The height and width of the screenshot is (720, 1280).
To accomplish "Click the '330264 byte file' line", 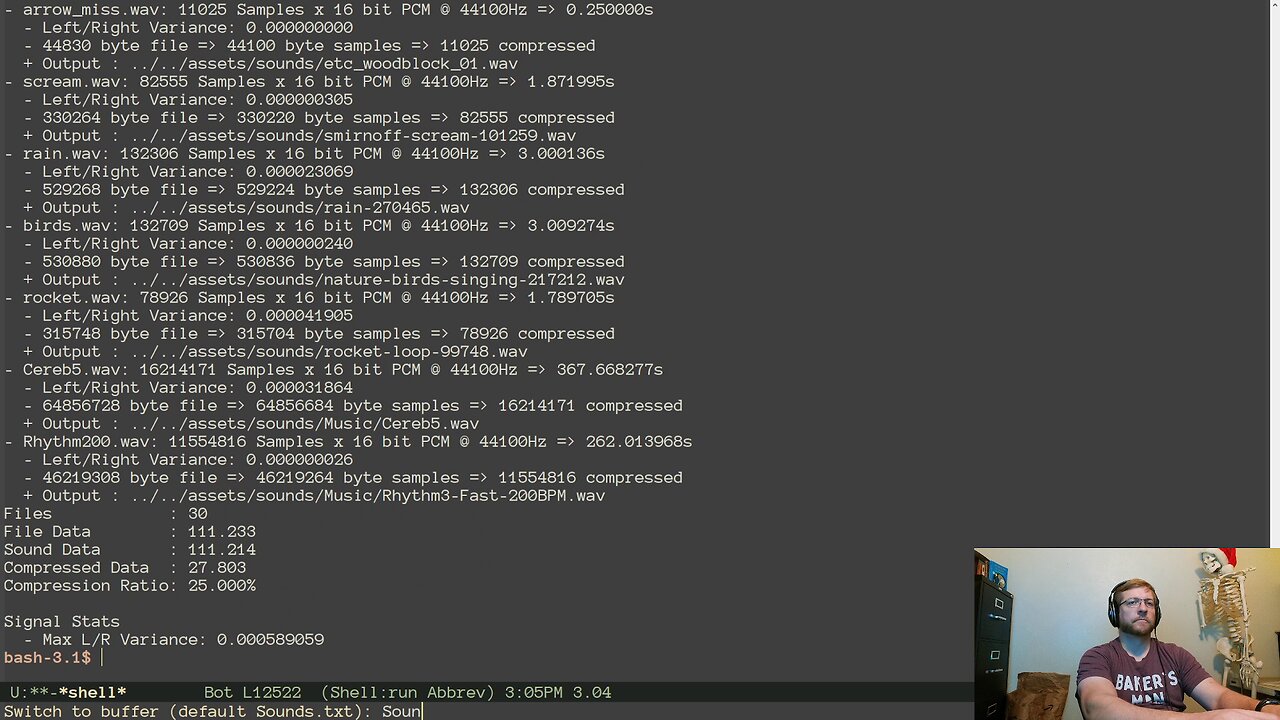I will point(319,117).
